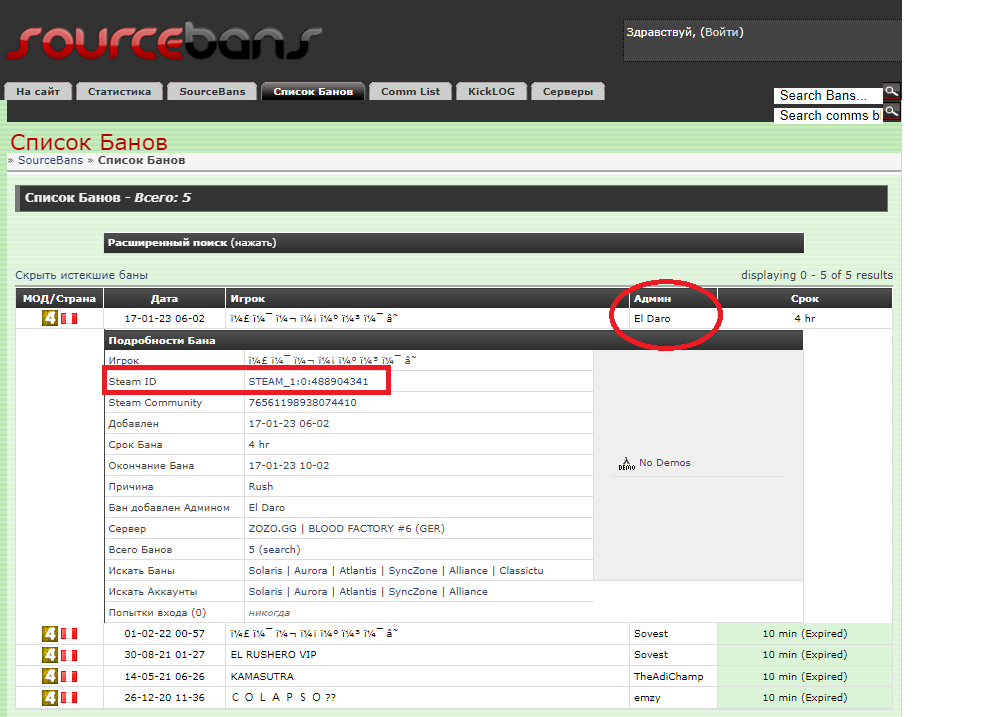Click SourceBans breadcrumb link

[50, 160]
